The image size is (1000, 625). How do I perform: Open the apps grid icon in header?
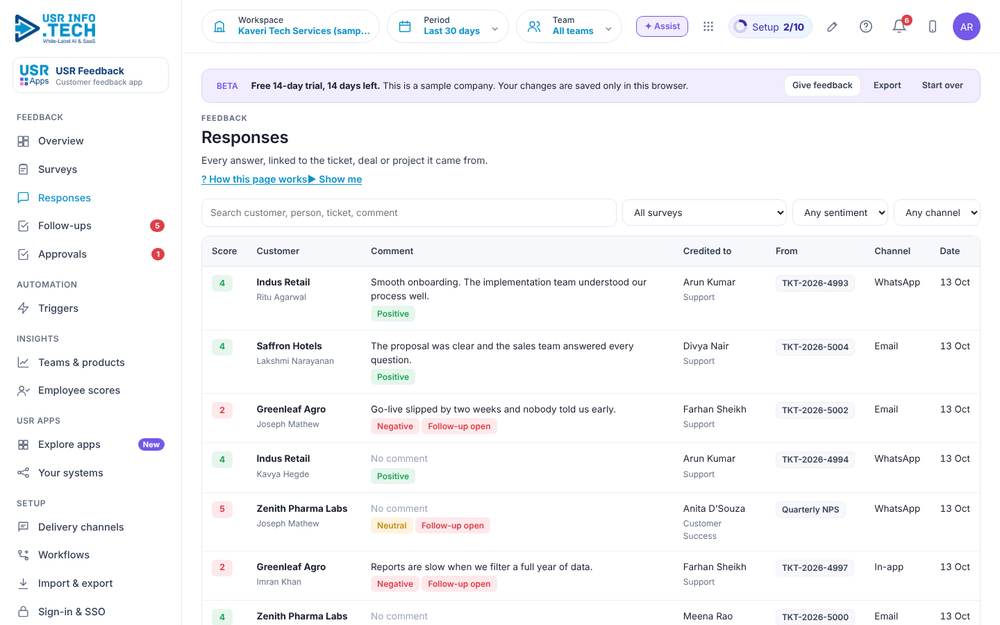[x=708, y=26]
